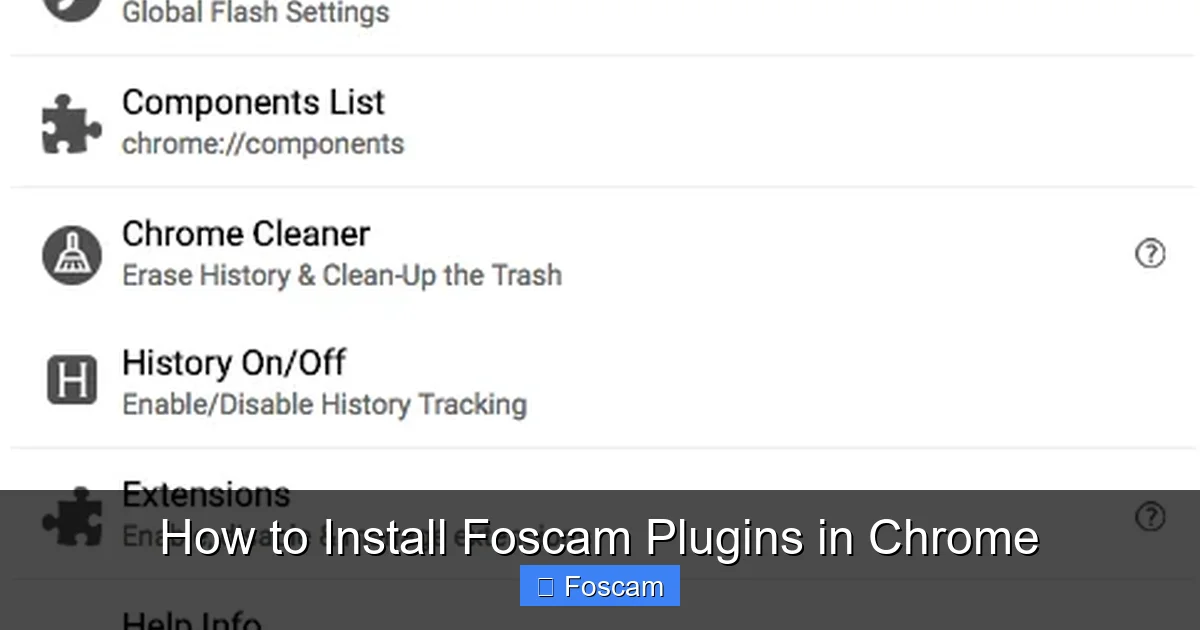Click the "Enable/Disable History Tracking" subtitle
The height and width of the screenshot is (630, 1200).
pos(322,404)
